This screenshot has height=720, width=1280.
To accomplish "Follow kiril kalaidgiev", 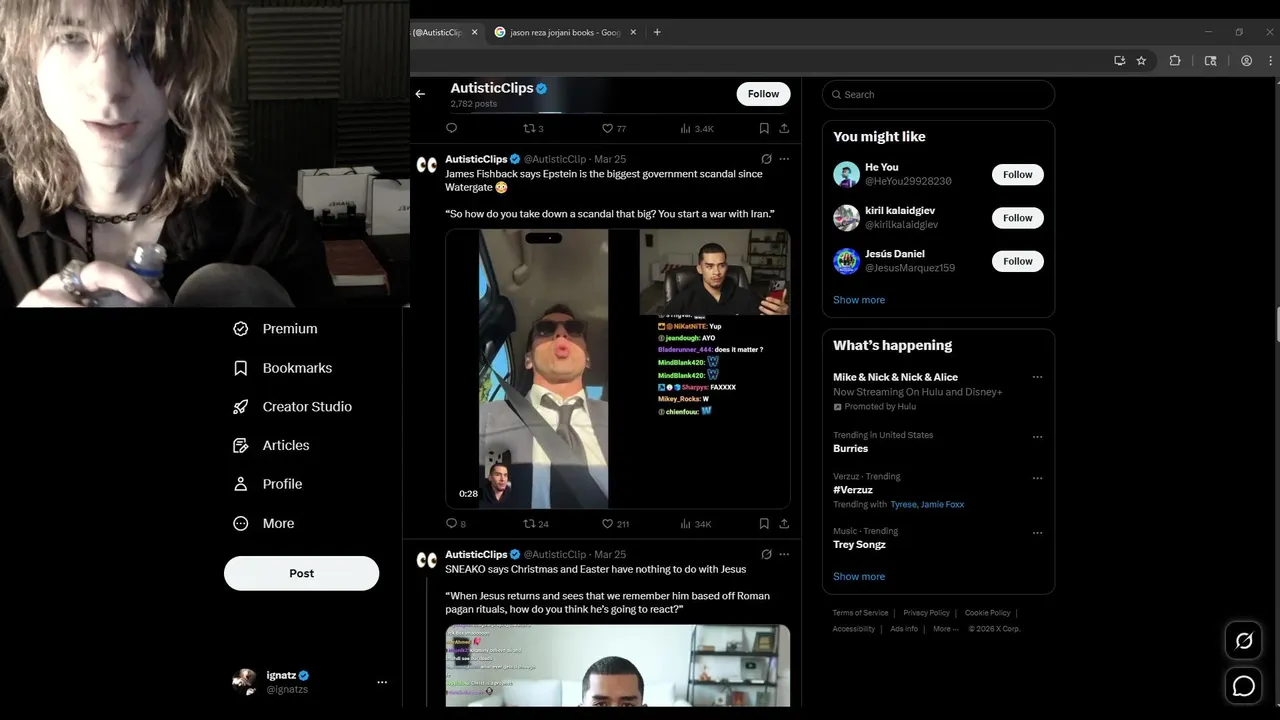I will click(1017, 218).
